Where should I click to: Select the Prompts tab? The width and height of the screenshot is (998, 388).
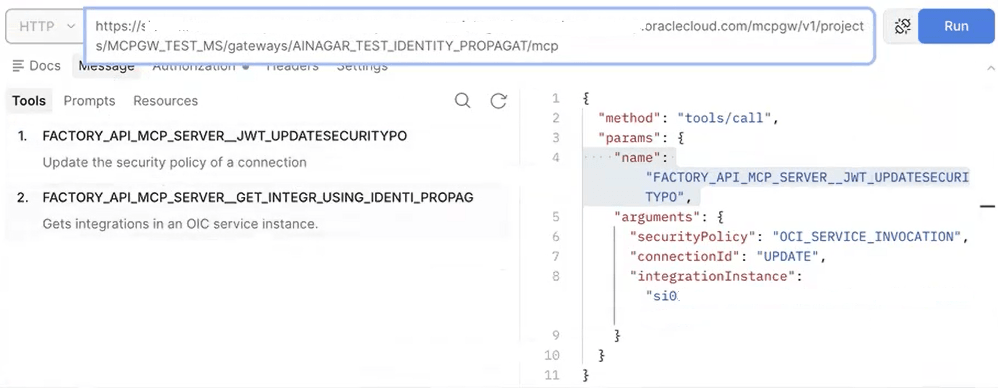tap(89, 100)
